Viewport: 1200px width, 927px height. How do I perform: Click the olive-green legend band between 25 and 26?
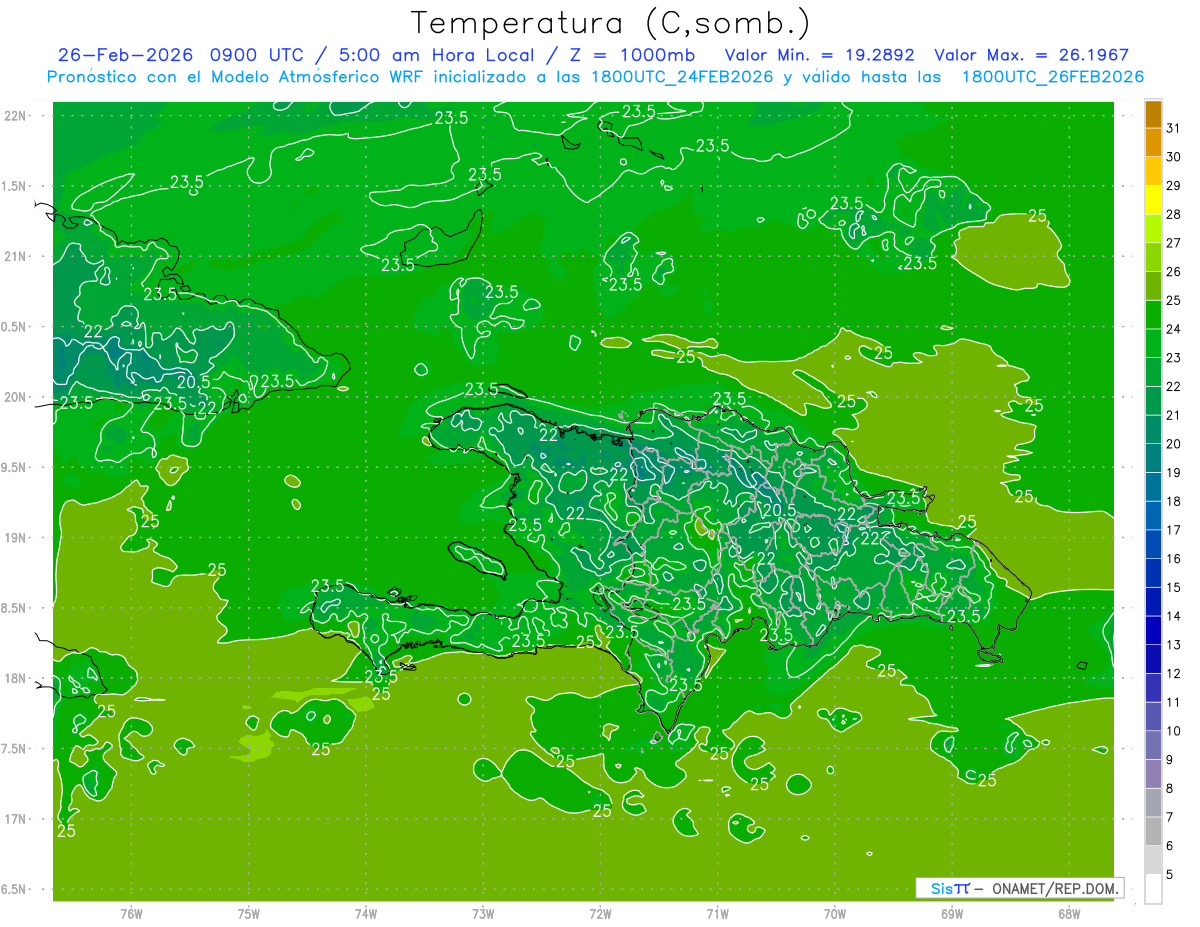(x=1153, y=286)
